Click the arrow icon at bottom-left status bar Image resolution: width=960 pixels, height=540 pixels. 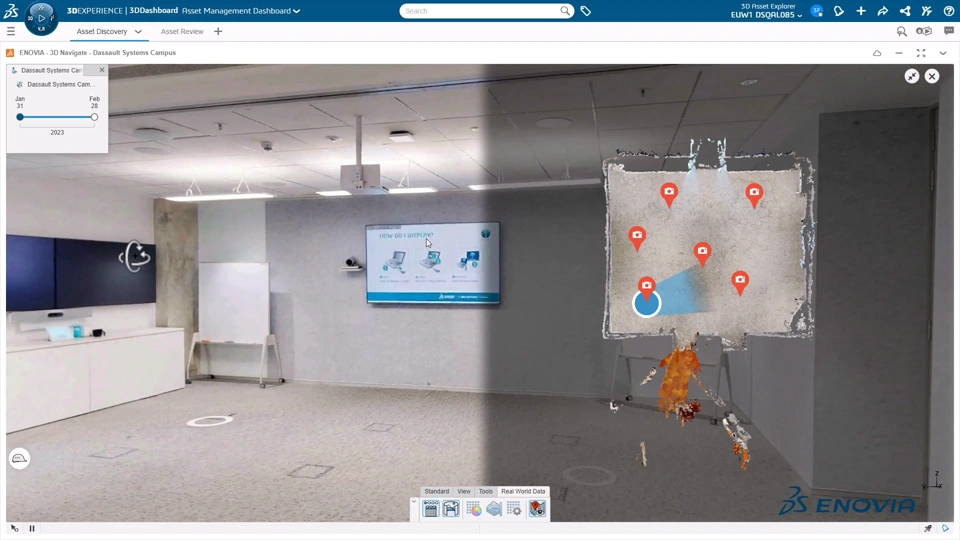(x=15, y=528)
